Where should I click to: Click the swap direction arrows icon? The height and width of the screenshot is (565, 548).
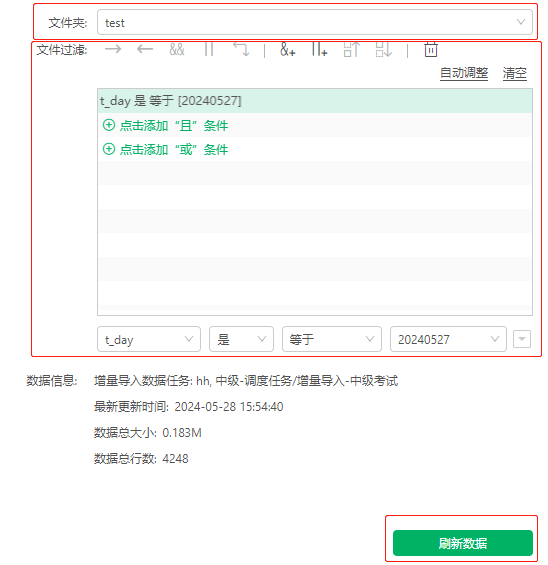point(241,49)
